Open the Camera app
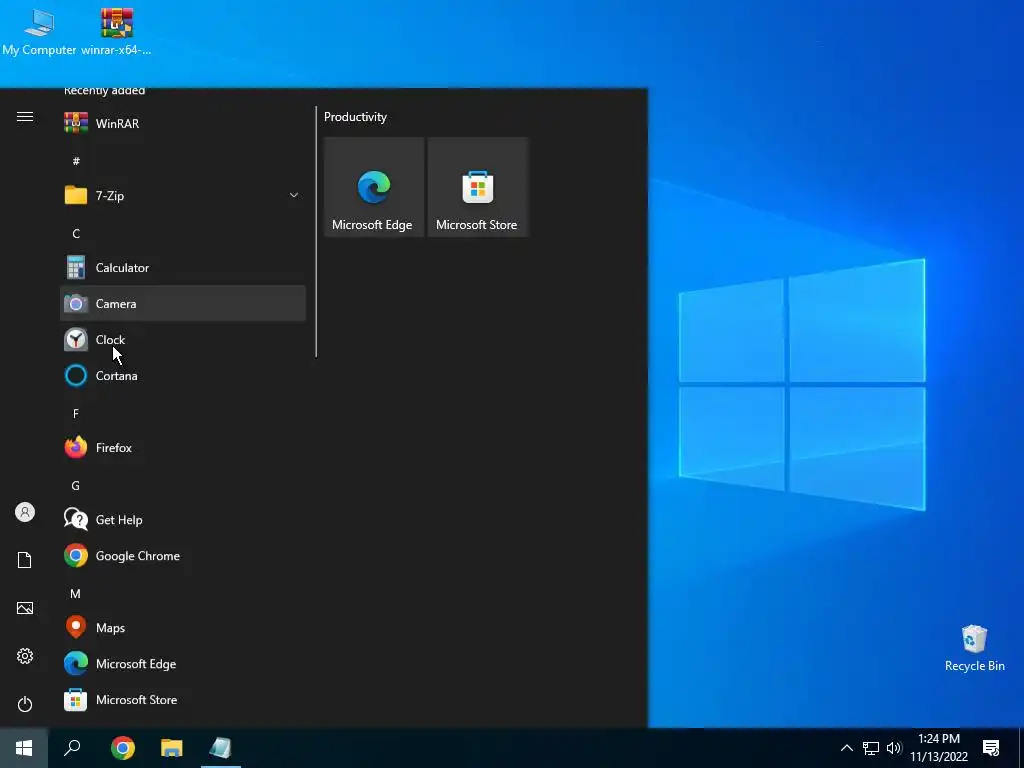Screen dimensions: 1024x768 pyautogui.click(x=183, y=304)
